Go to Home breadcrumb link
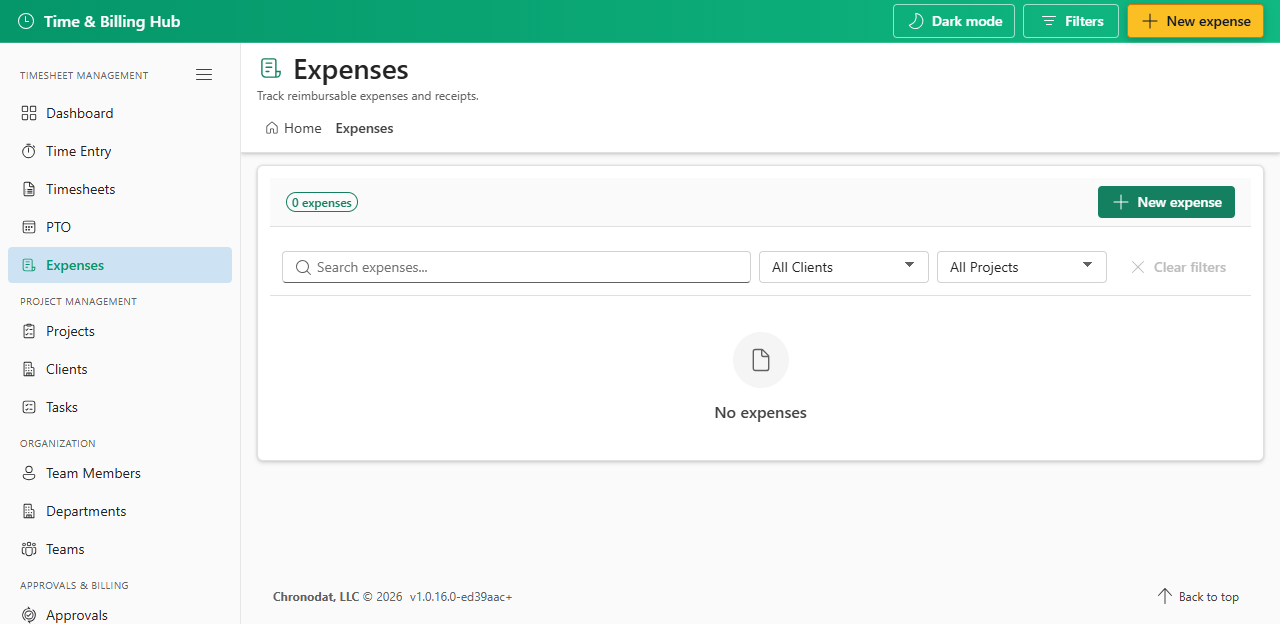Screen dimensions: 1280x624 tap(294, 128)
